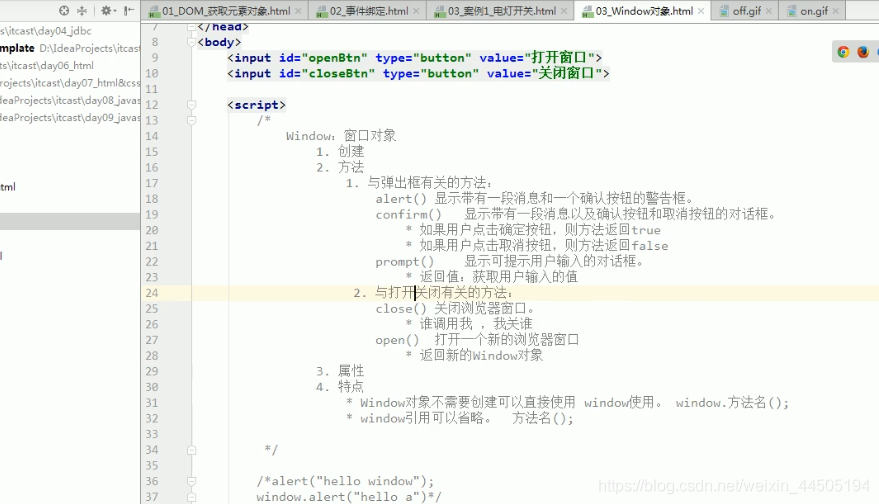The height and width of the screenshot is (504, 879).
Task: Select the 03_Window对象.html tab
Action: coord(644,11)
